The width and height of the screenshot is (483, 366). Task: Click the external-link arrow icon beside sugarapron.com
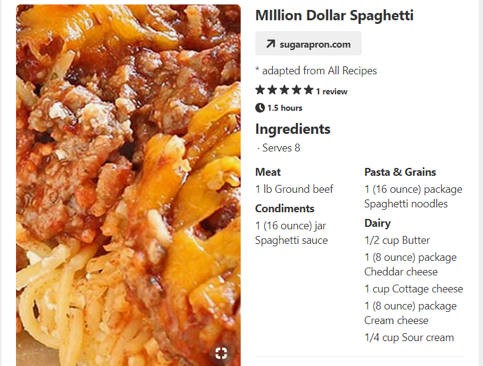coord(270,44)
